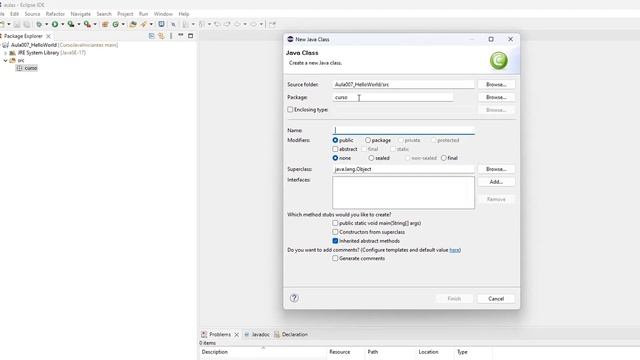
Task: Click the New file toolbar icon
Action: (2, 24)
